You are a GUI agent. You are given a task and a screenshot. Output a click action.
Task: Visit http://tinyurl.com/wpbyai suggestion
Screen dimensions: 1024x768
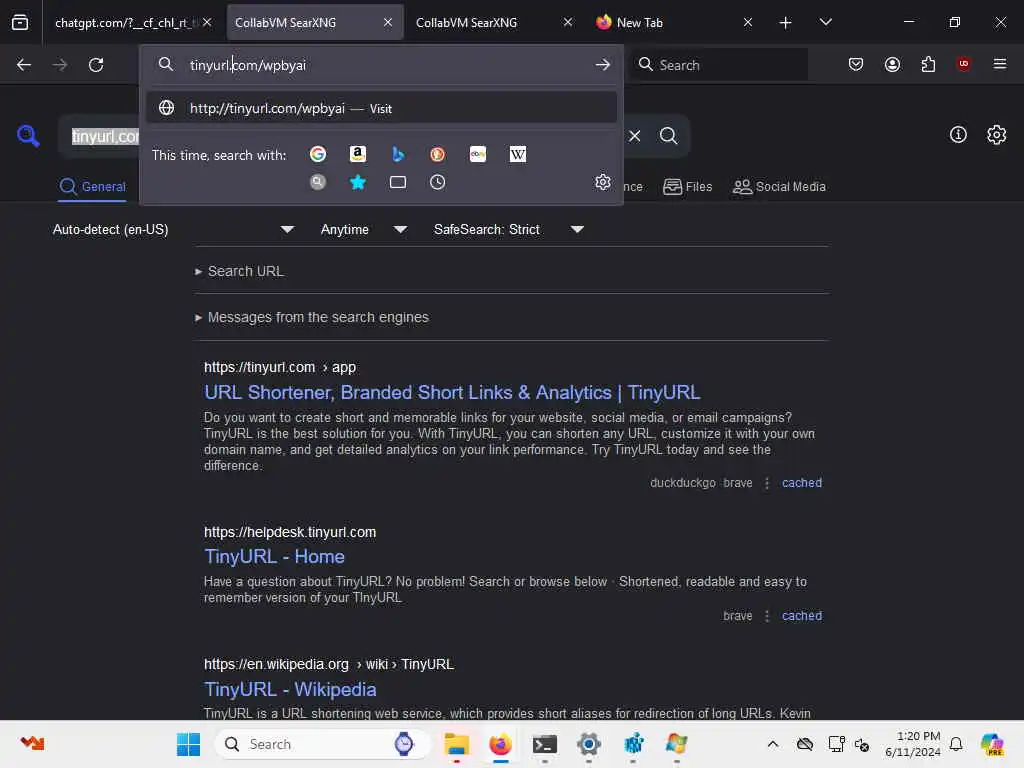tap(381, 108)
